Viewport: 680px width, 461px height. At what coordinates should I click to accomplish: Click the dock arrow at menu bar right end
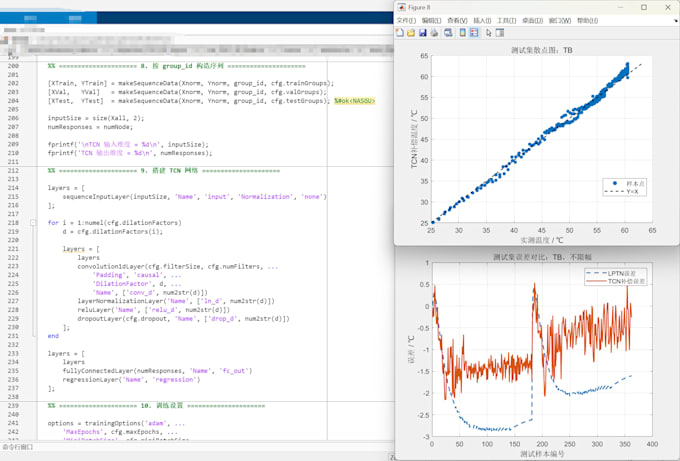pos(676,20)
